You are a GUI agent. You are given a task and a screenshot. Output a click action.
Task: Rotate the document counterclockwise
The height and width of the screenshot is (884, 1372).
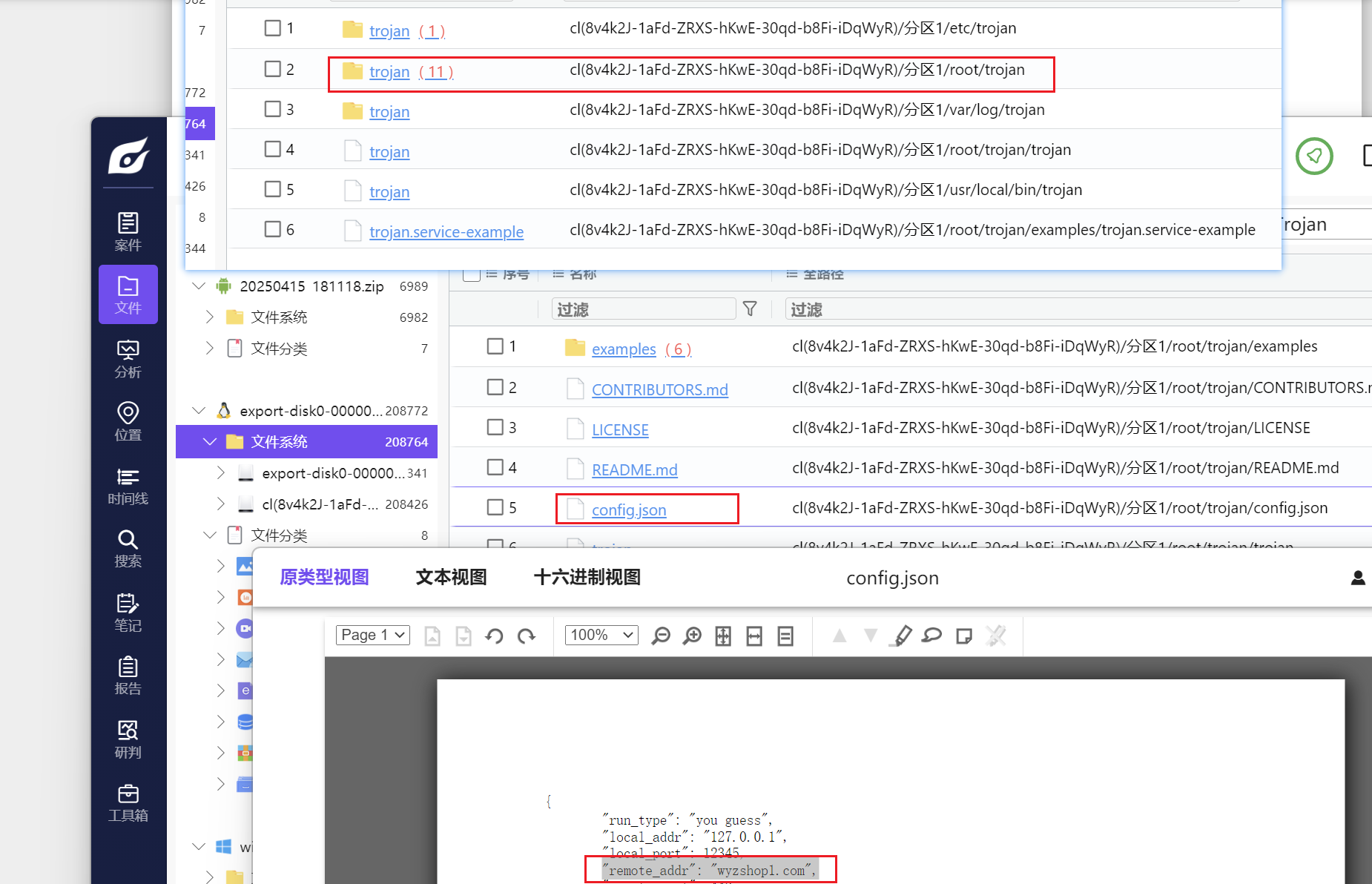pos(494,636)
